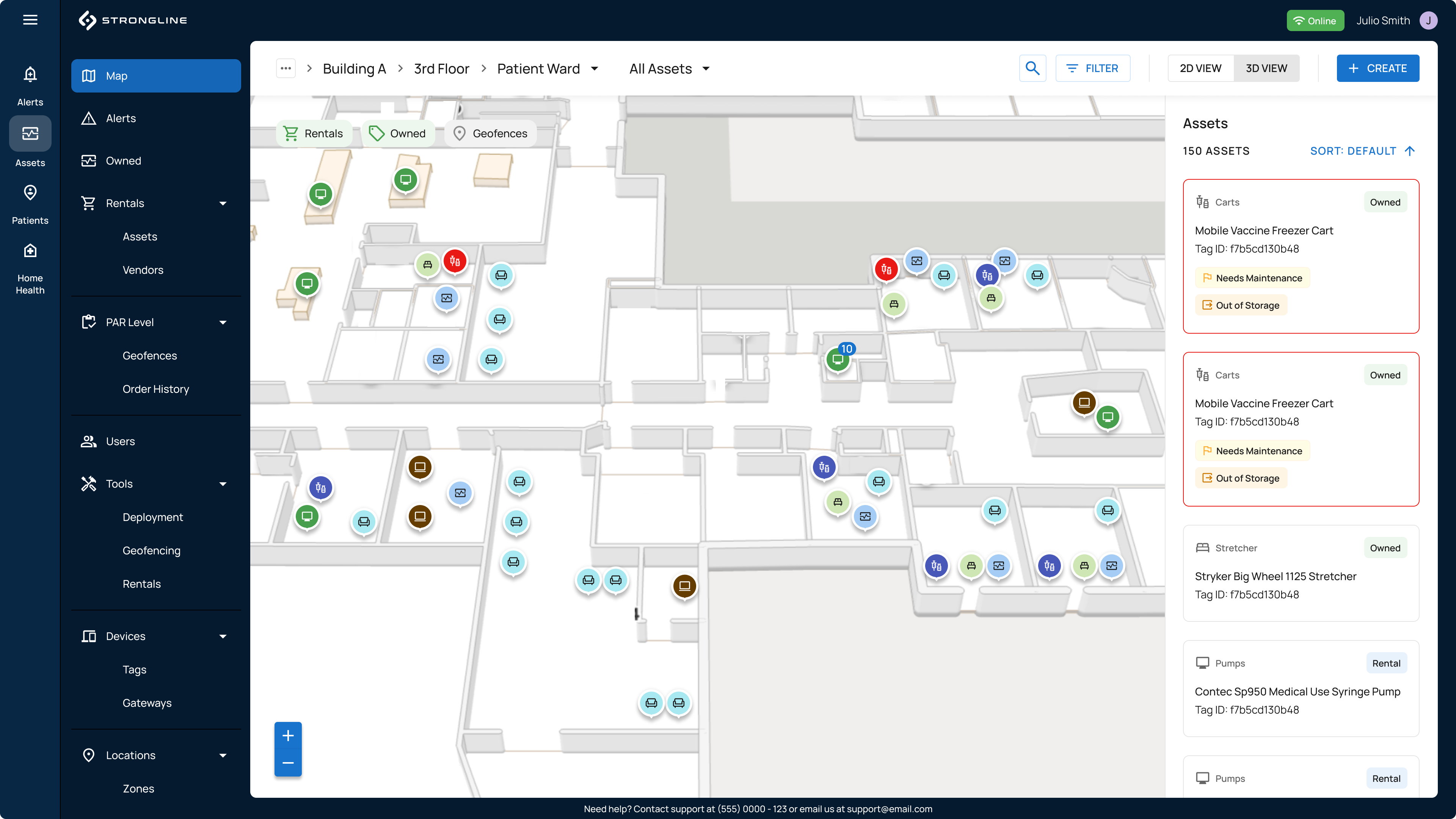This screenshot has height=819, width=1456.
Task: Click the map zoom in plus
Action: tap(288, 735)
